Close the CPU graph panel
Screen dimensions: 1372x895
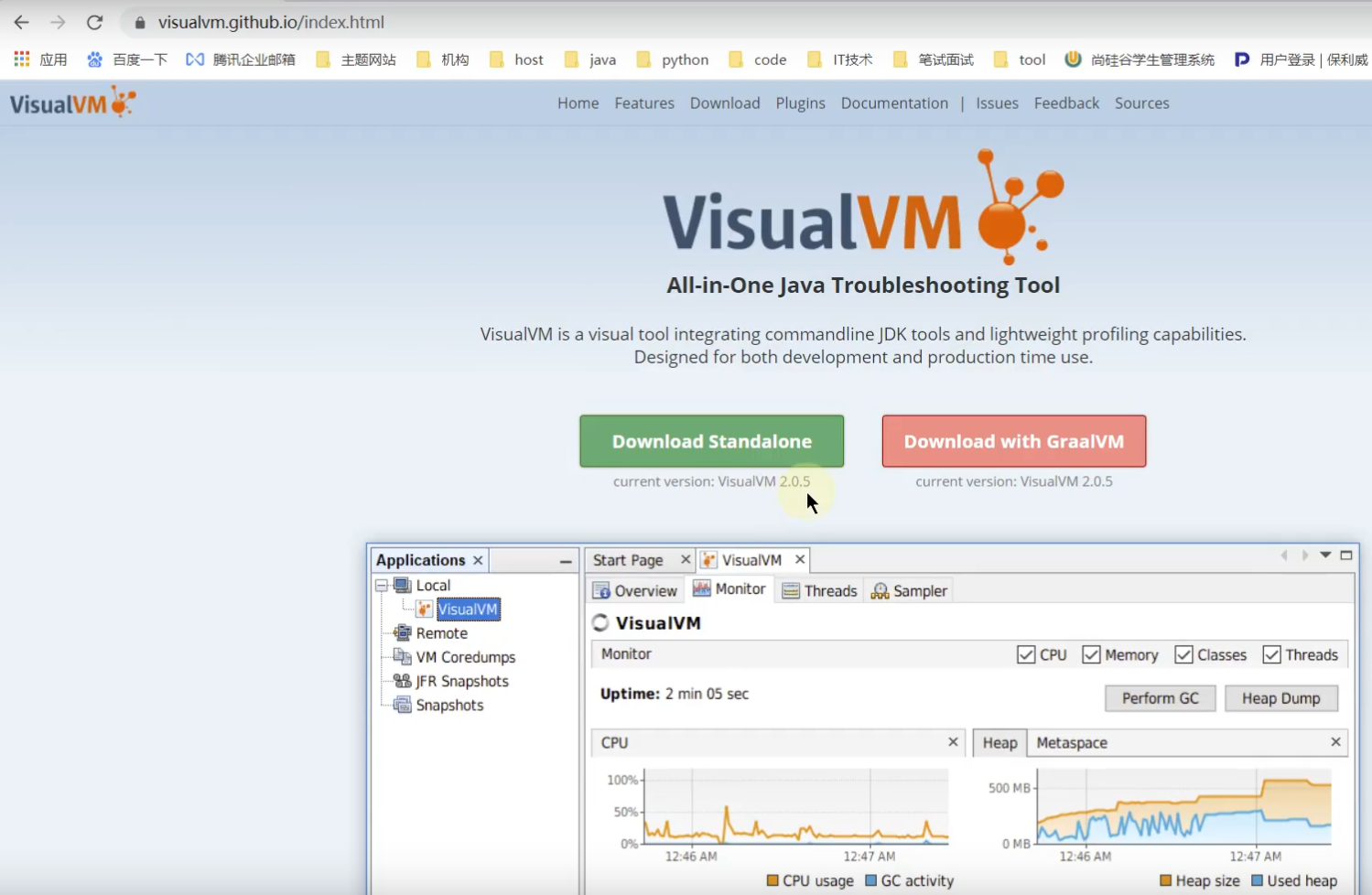click(x=953, y=742)
